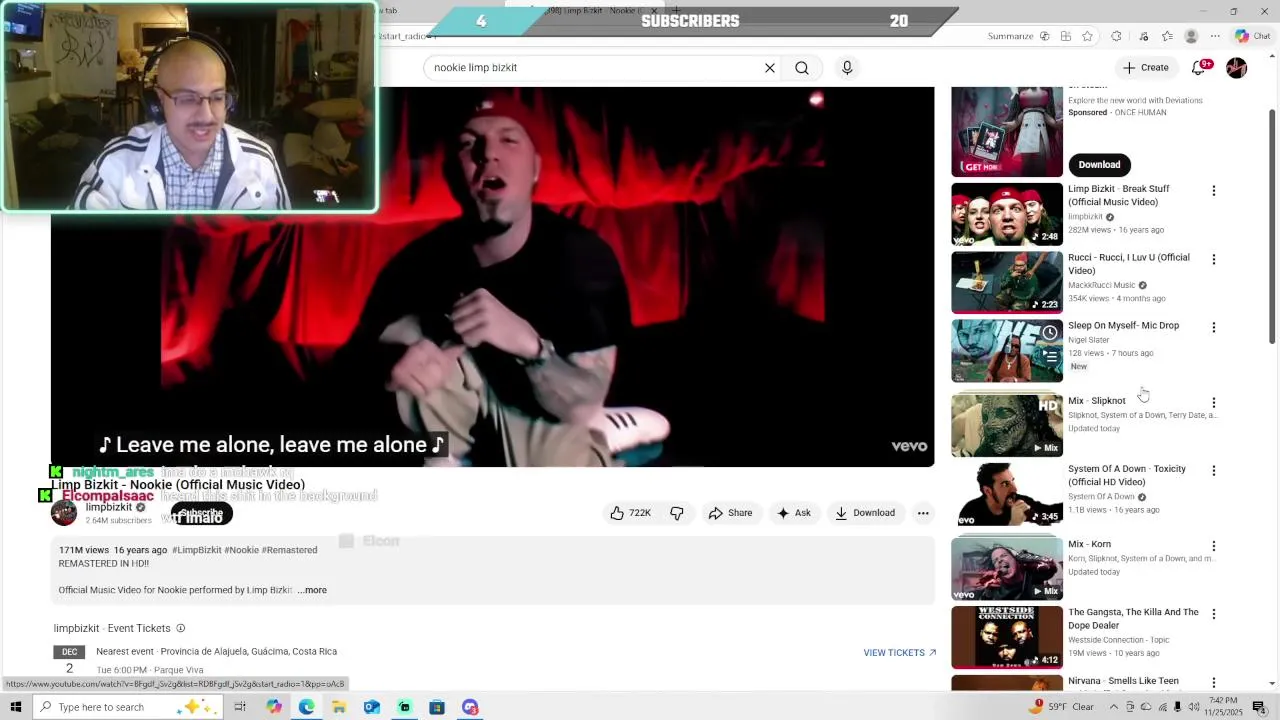Expand video description with ...more
The image size is (1280, 720).
point(312,590)
